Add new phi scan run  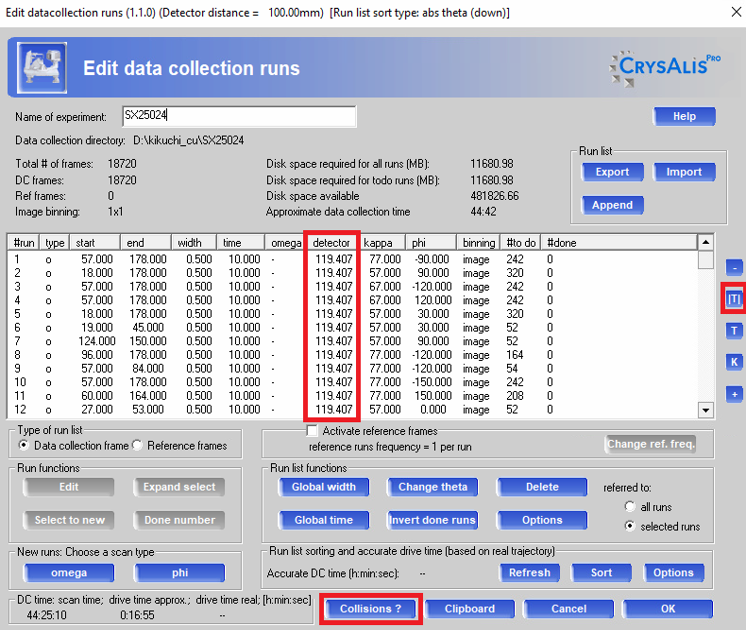point(180,572)
